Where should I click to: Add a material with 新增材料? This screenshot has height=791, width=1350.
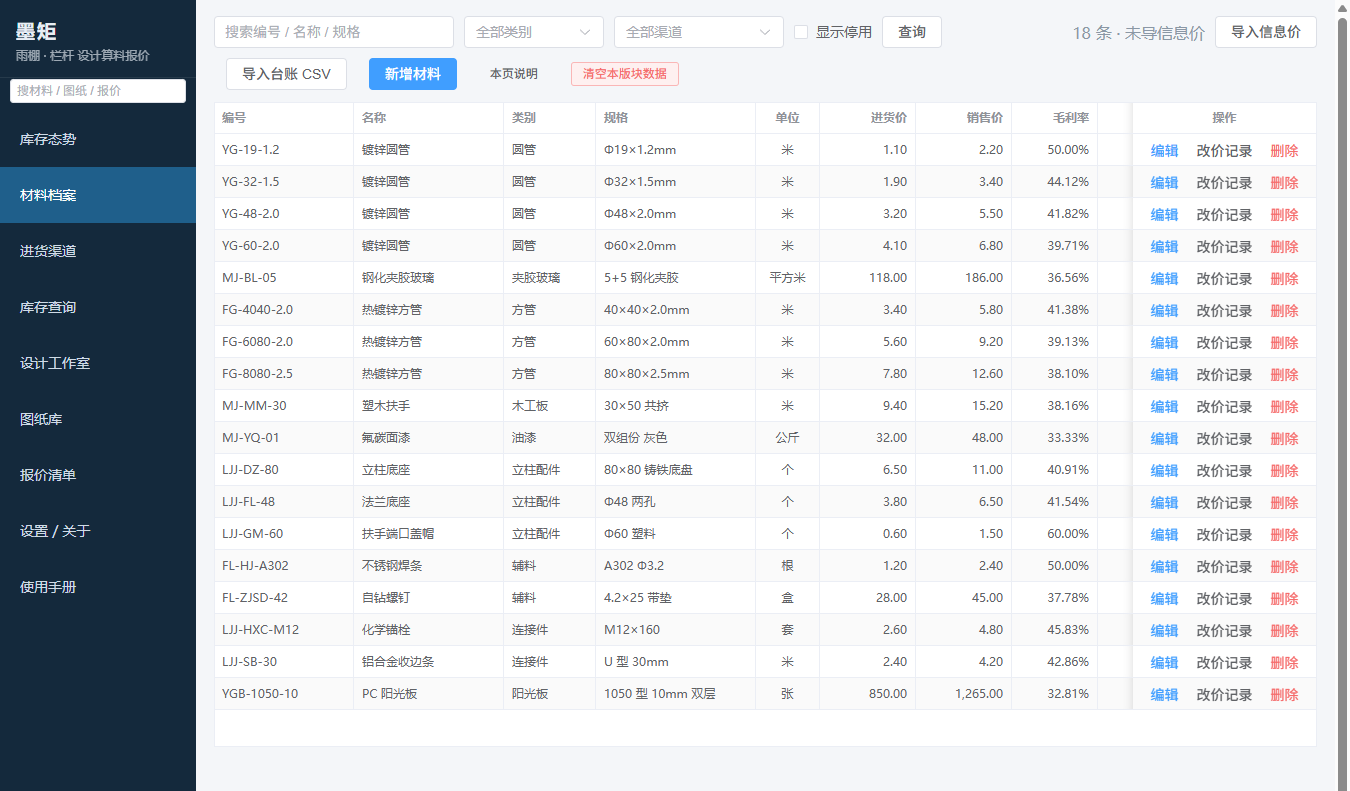click(413, 74)
